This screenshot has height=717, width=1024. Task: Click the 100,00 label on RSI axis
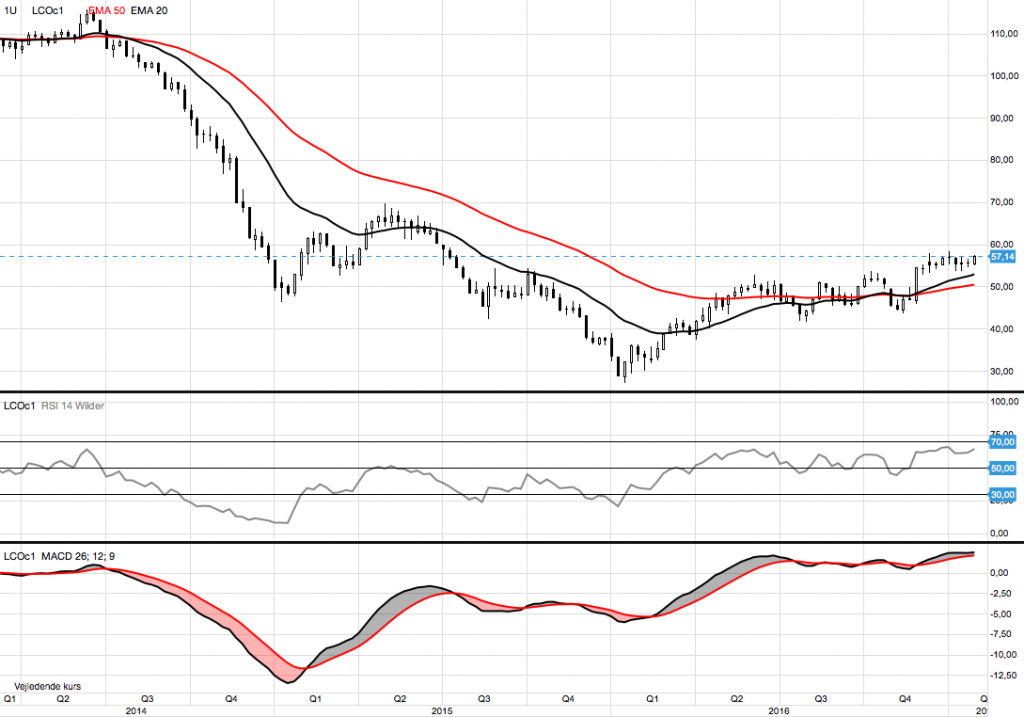[1004, 402]
